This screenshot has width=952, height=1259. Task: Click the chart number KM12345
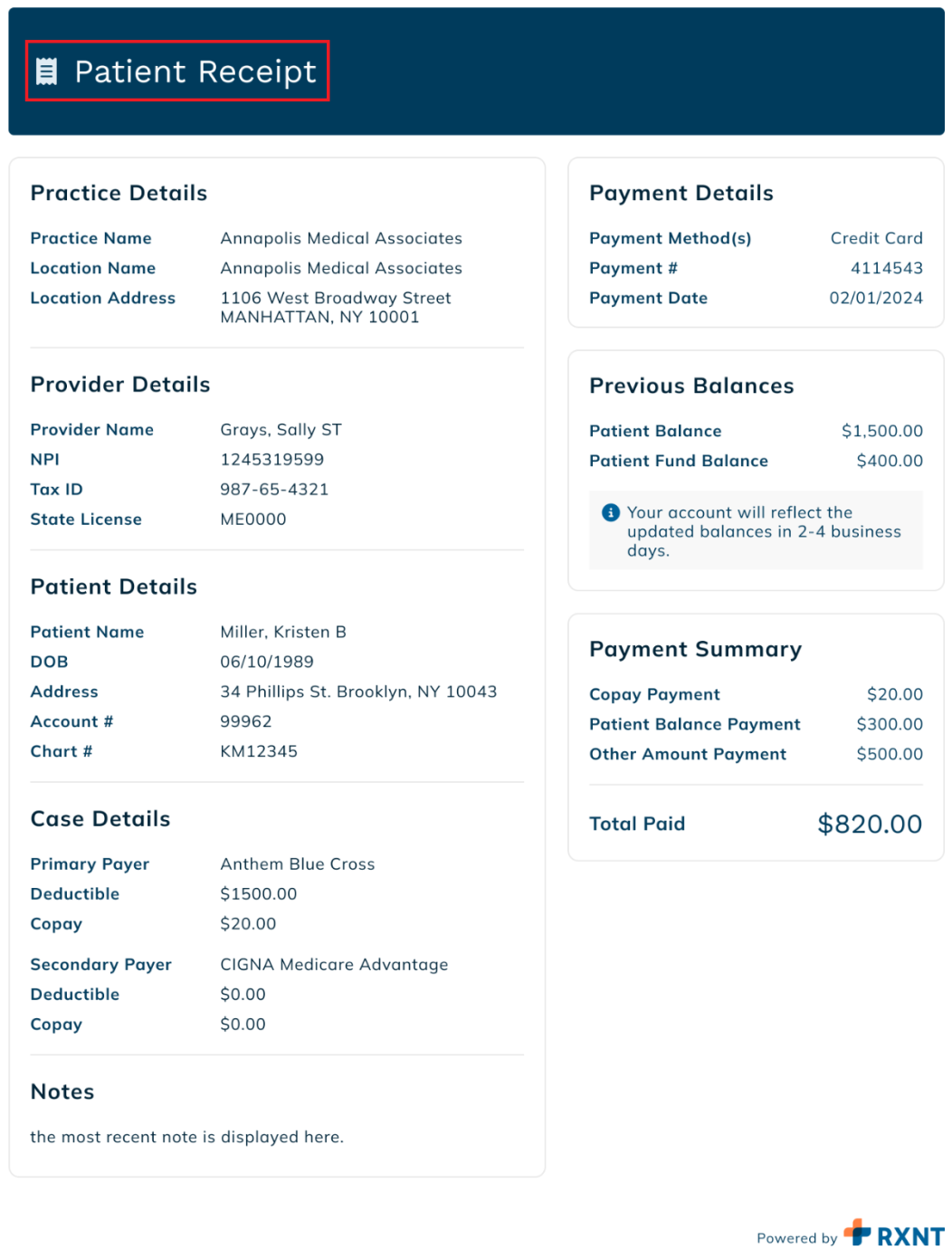coord(259,751)
